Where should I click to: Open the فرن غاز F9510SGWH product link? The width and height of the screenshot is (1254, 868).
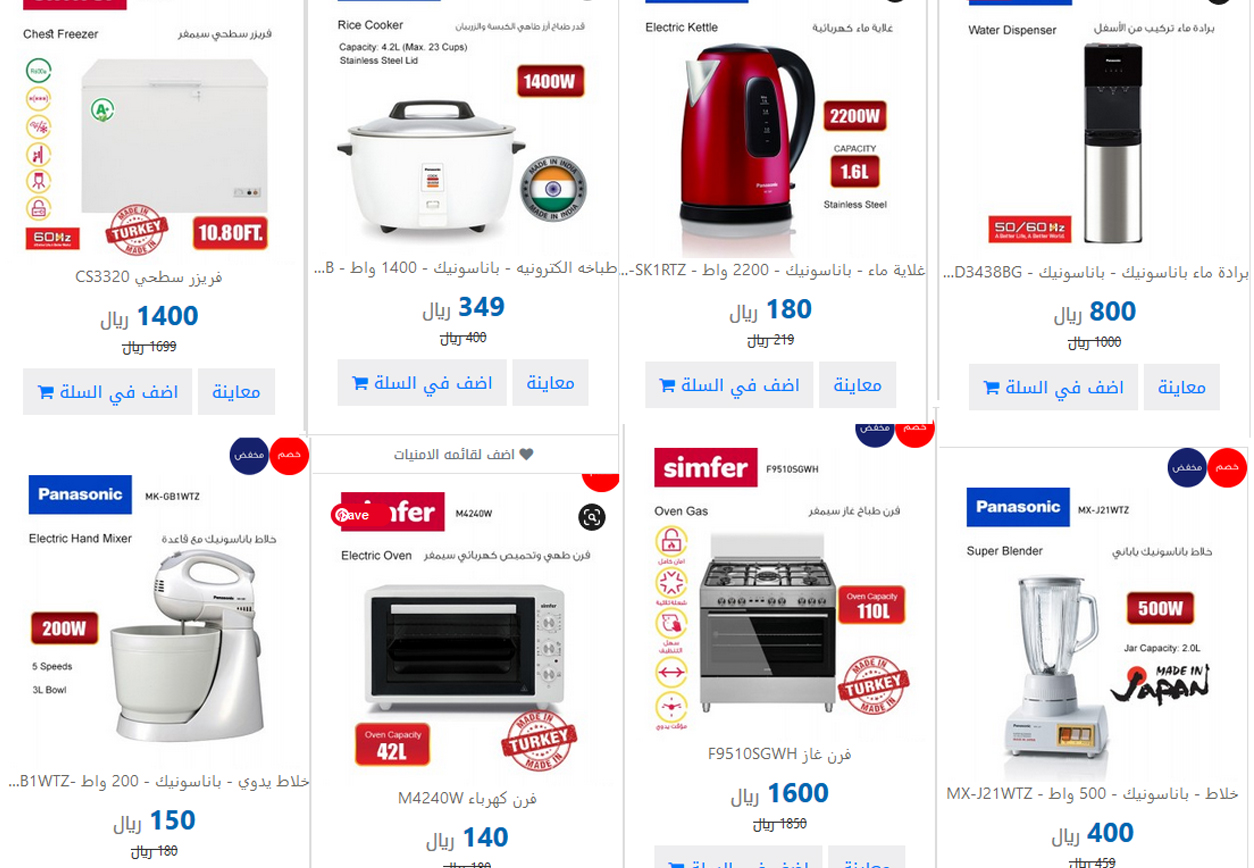pyautogui.click(x=779, y=754)
